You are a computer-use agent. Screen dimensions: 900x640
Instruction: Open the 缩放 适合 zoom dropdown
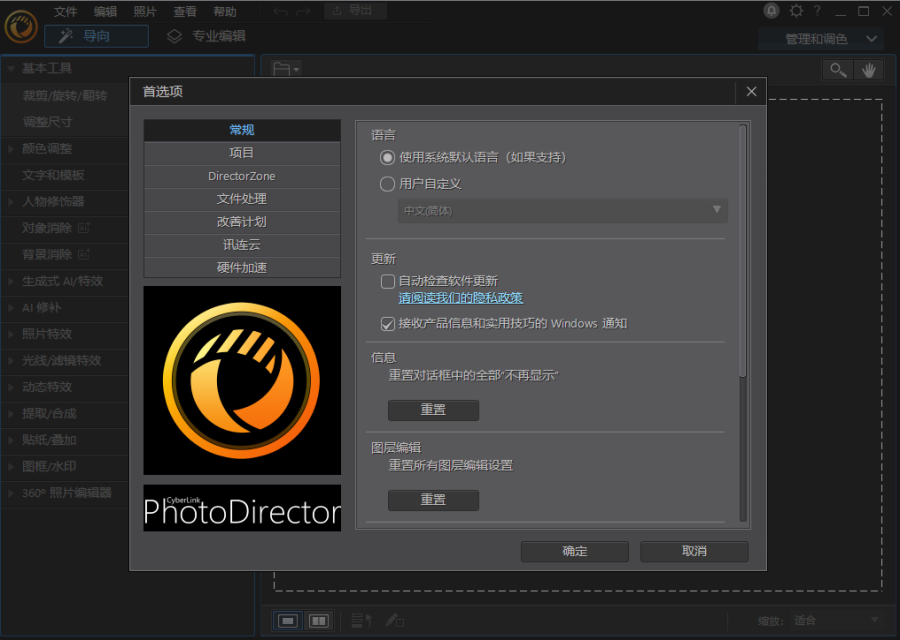(836, 620)
